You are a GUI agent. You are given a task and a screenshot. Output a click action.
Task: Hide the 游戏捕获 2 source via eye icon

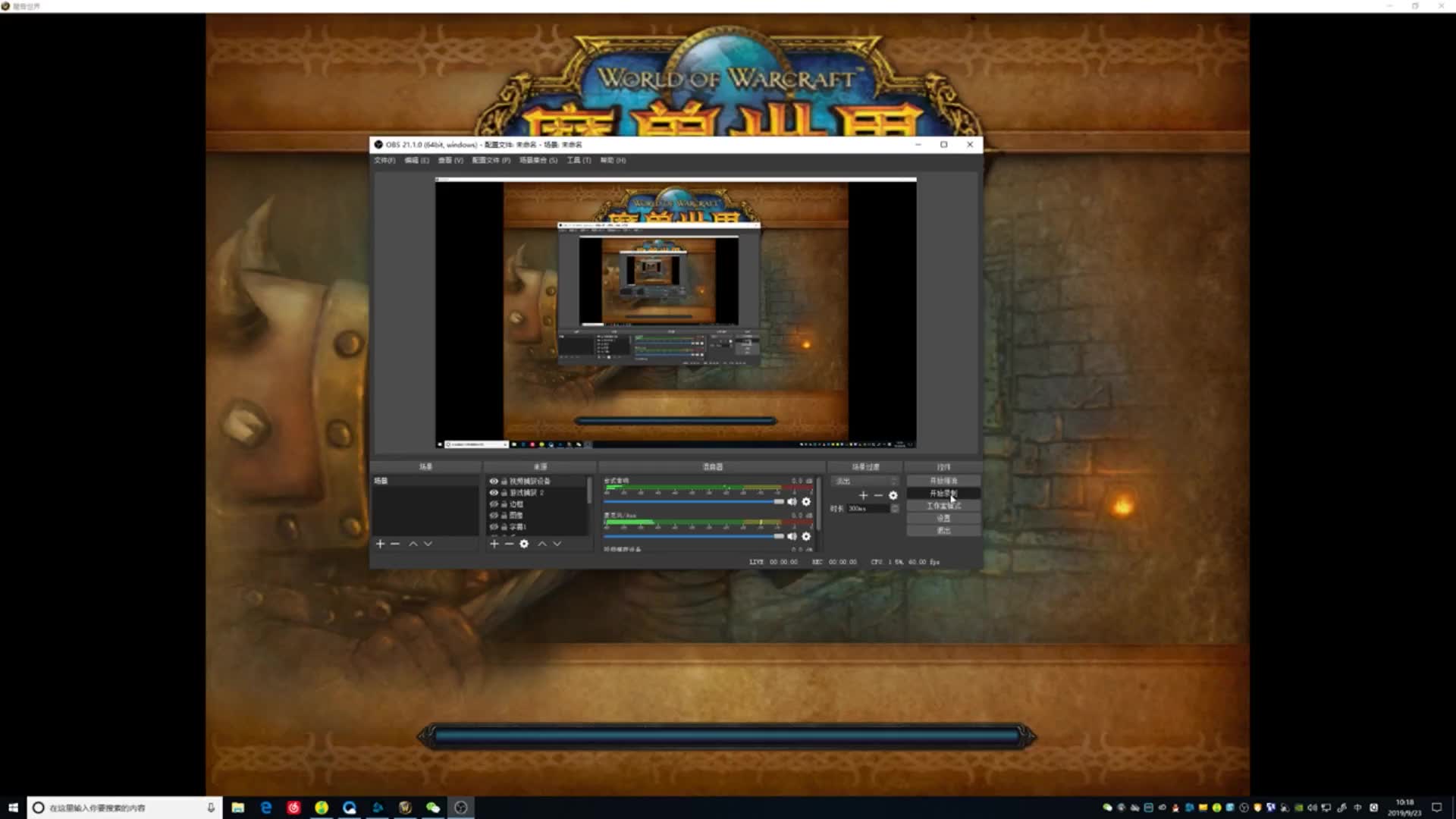(494, 492)
